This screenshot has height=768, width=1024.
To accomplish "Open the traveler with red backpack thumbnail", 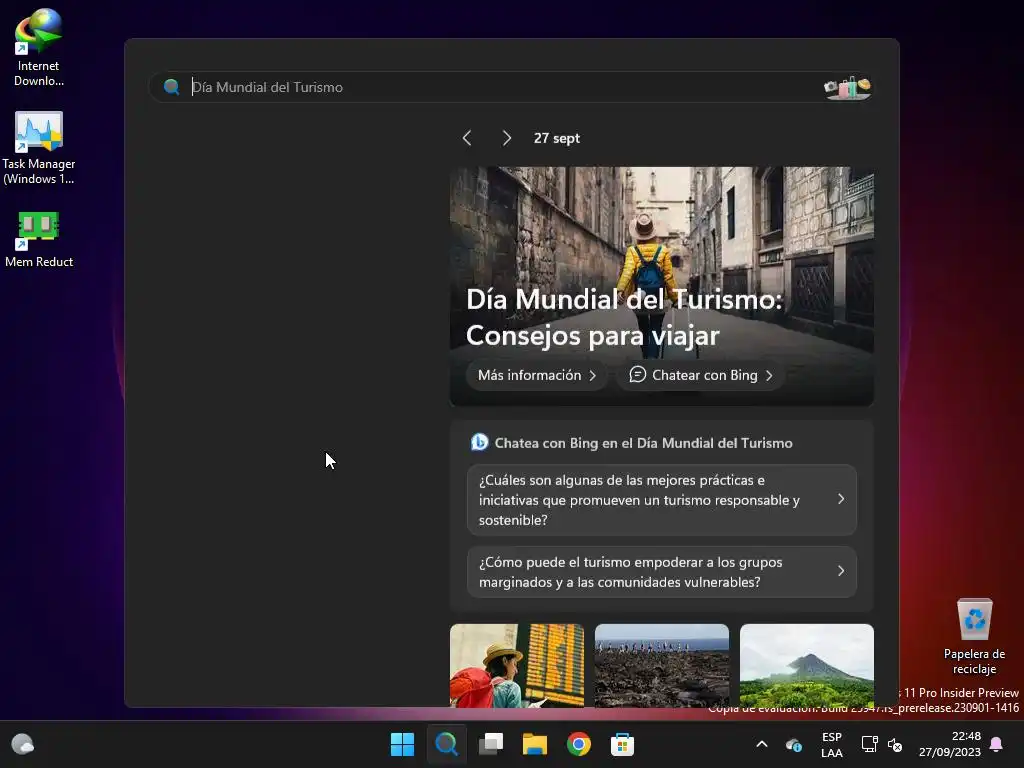I will coord(517,665).
